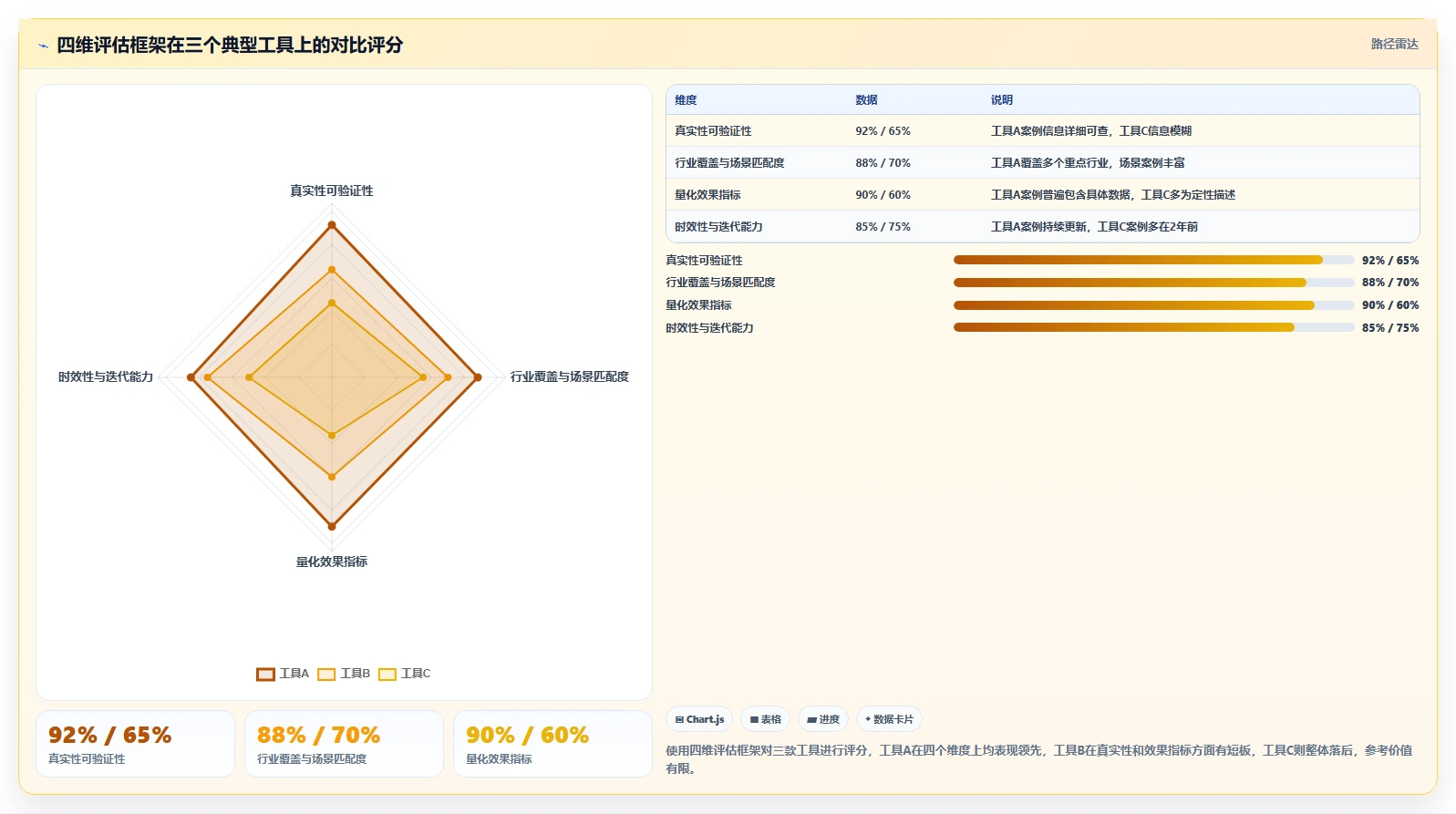Click the chart title 四维评估框架在三个典型工具上的对比评分
The height and width of the screenshot is (814, 1456).
(x=230, y=46)
